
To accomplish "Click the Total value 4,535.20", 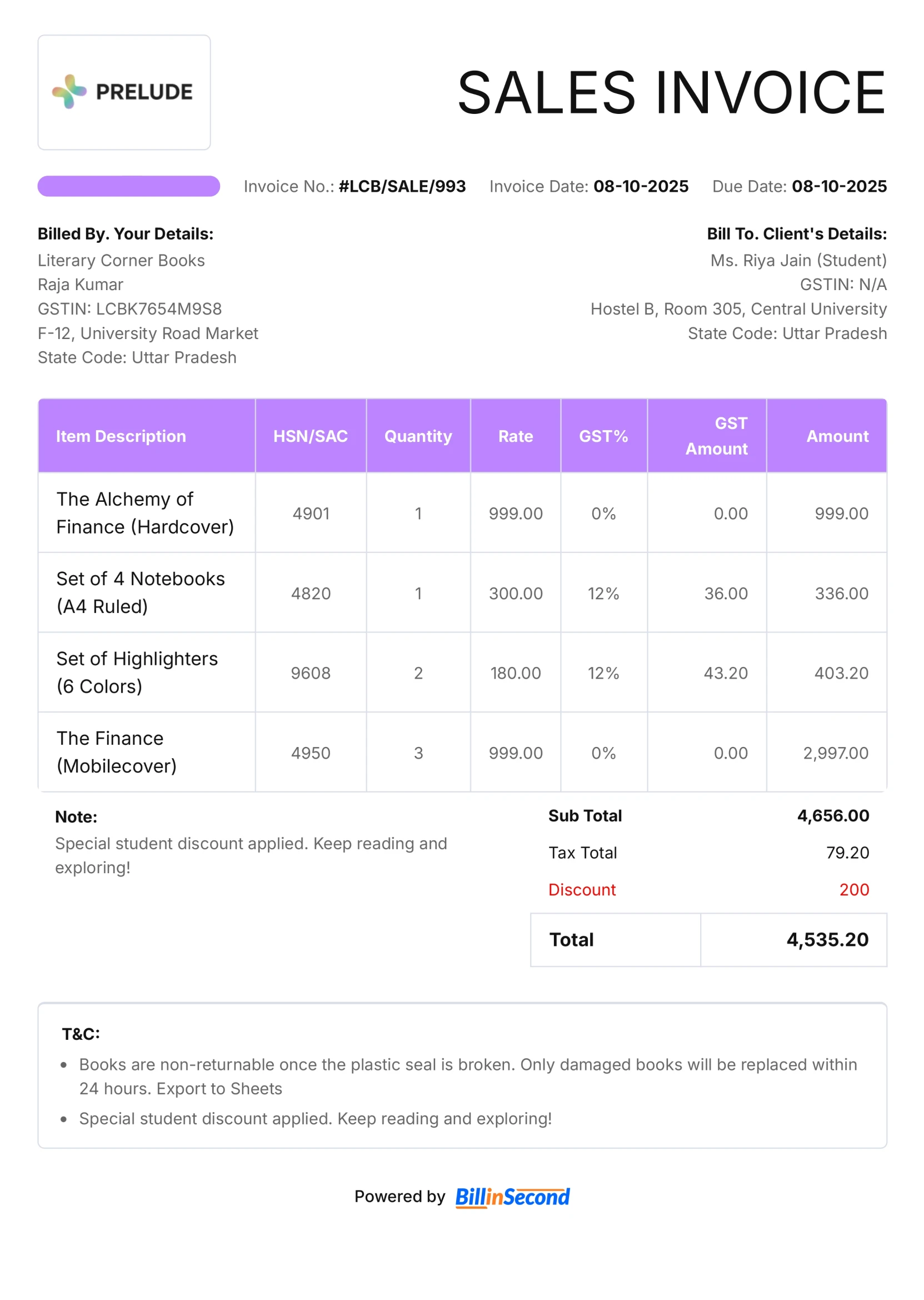I will (827, 940).
